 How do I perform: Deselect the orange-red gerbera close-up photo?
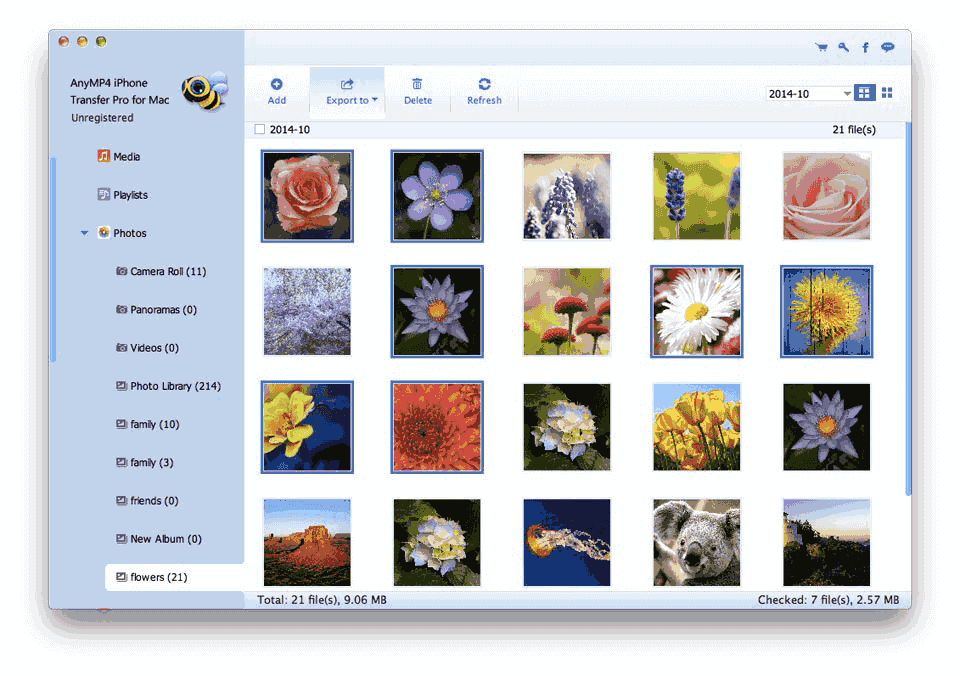tap(437, 427)
